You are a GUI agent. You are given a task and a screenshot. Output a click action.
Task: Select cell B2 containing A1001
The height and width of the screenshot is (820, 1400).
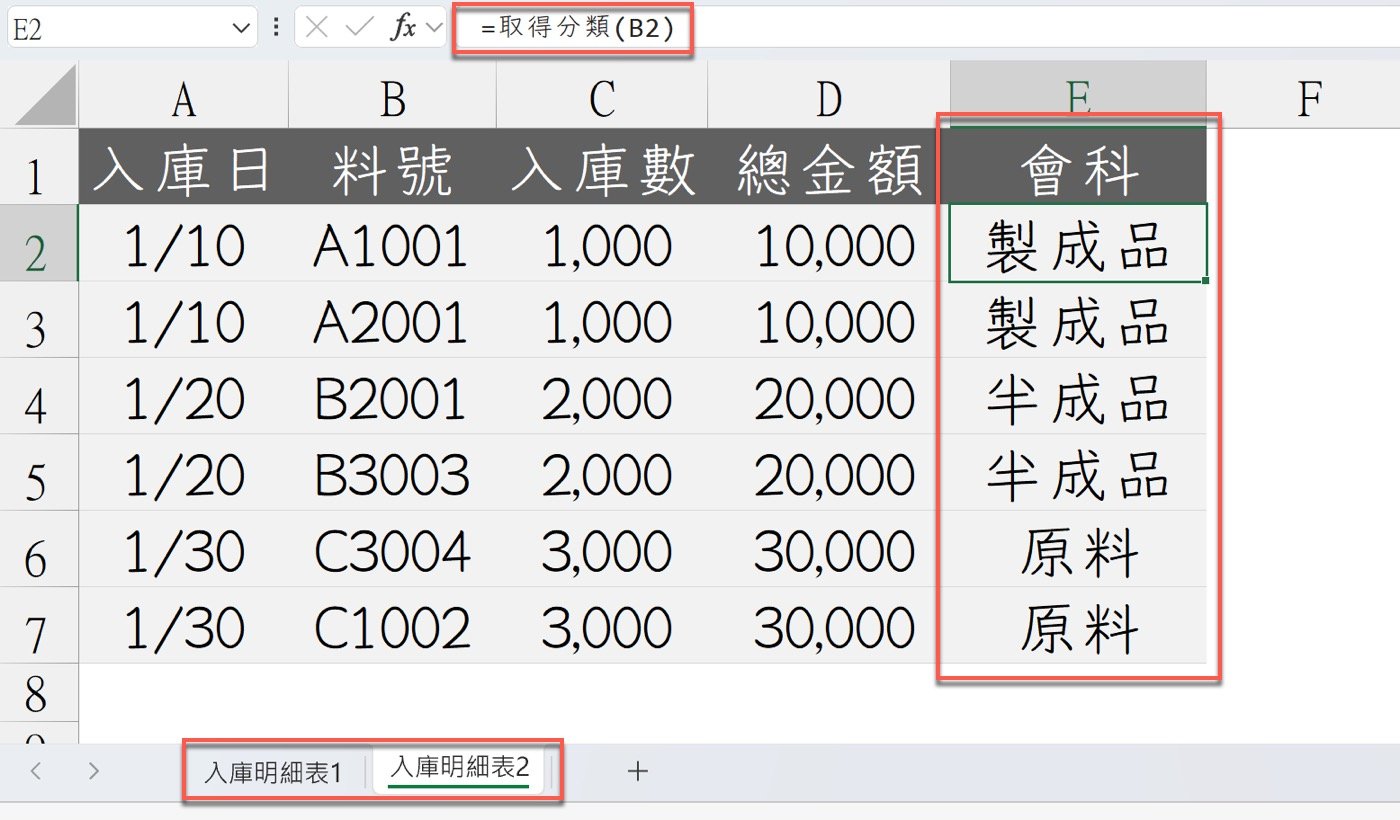[390, 245]
